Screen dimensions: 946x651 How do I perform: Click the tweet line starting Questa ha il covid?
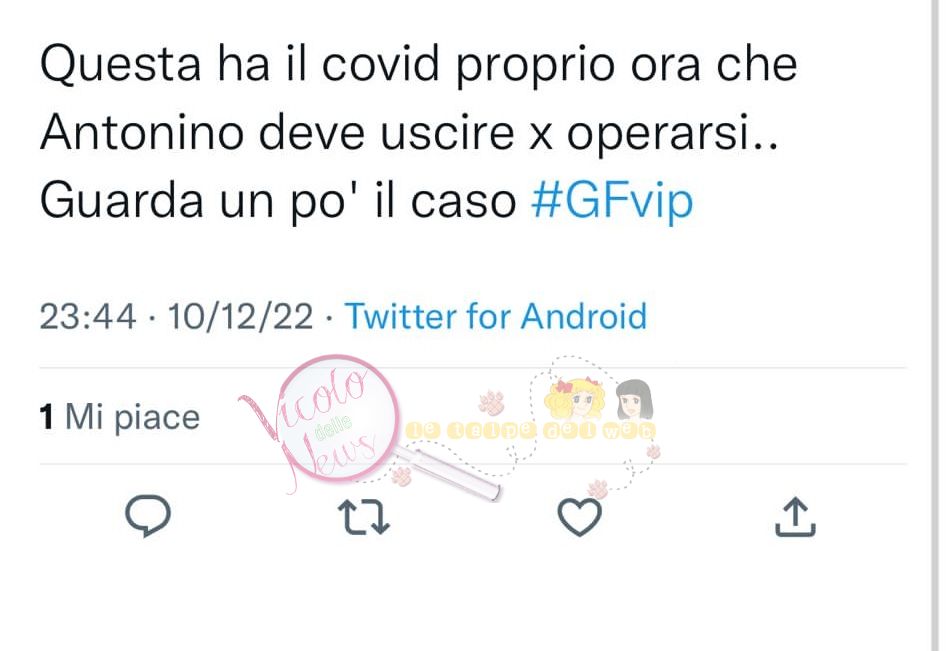click(419, 65)
